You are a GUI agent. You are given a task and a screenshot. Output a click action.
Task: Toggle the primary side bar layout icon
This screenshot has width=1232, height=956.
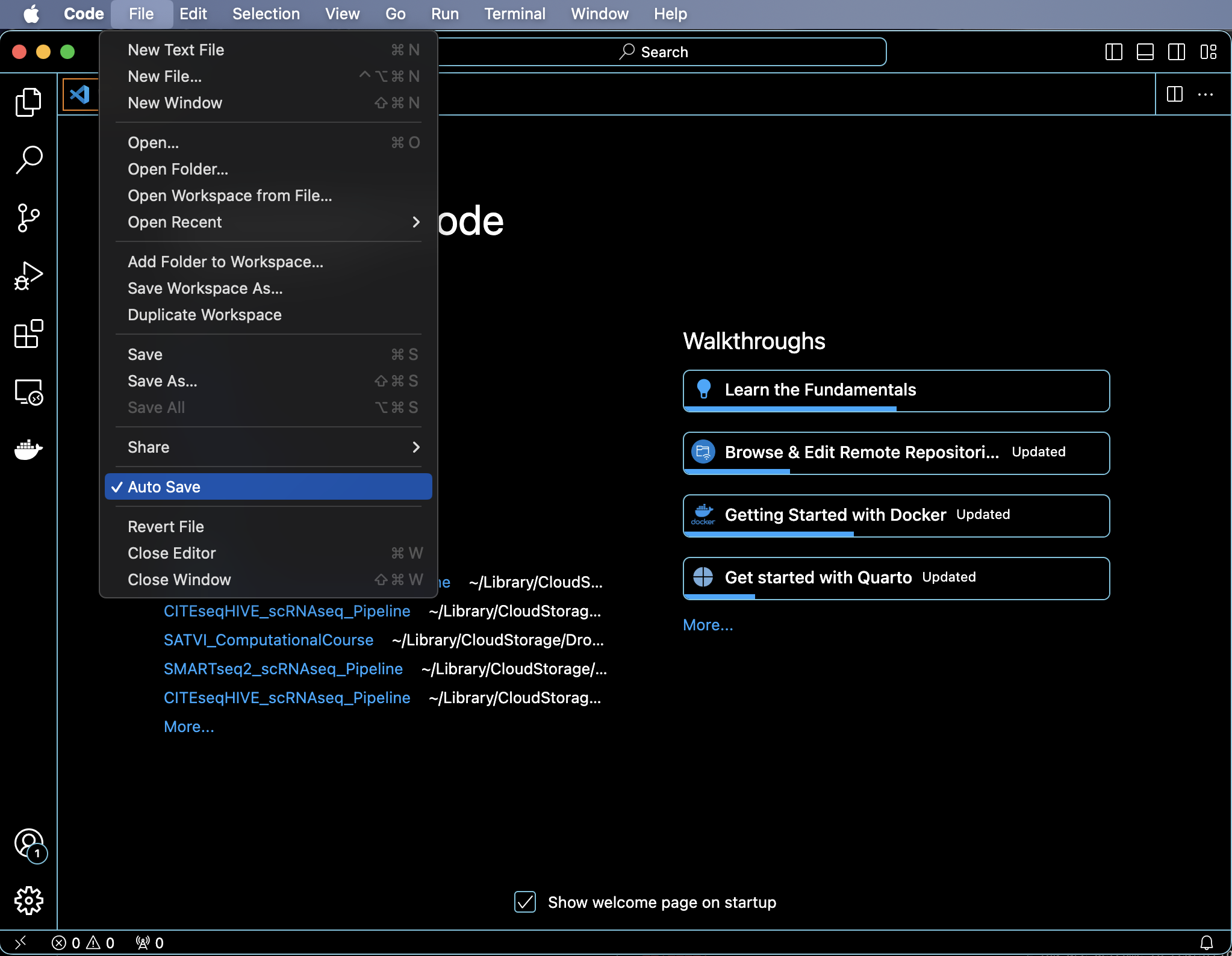pyautogui.click(x=1113, y=52)
